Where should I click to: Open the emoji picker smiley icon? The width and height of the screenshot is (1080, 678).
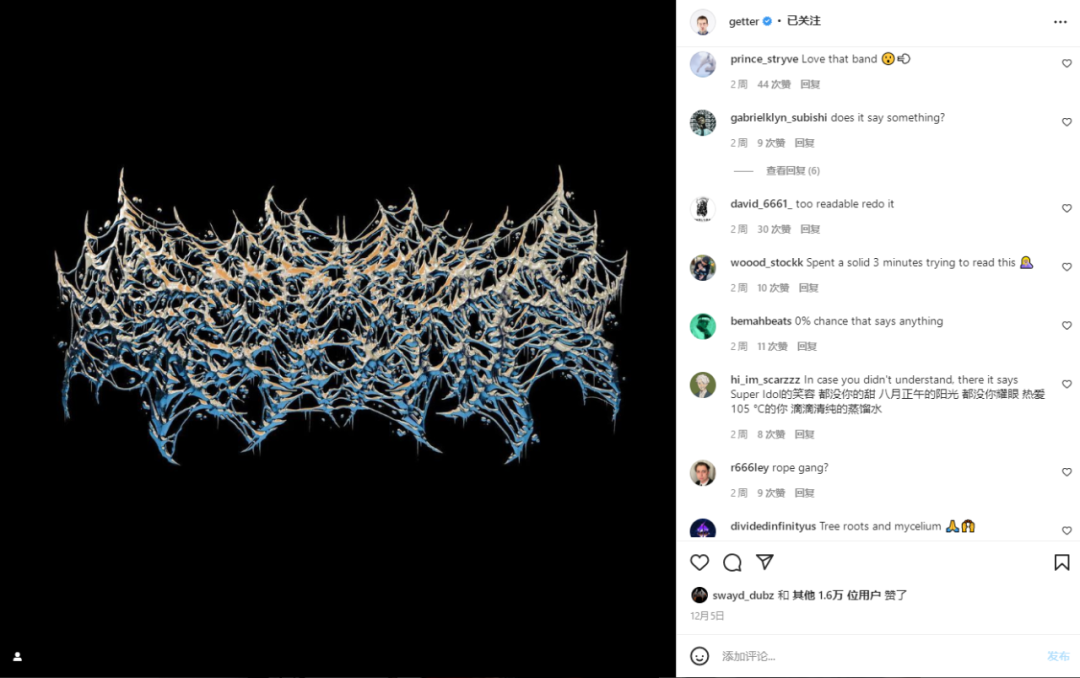click(x=699, y=656)
